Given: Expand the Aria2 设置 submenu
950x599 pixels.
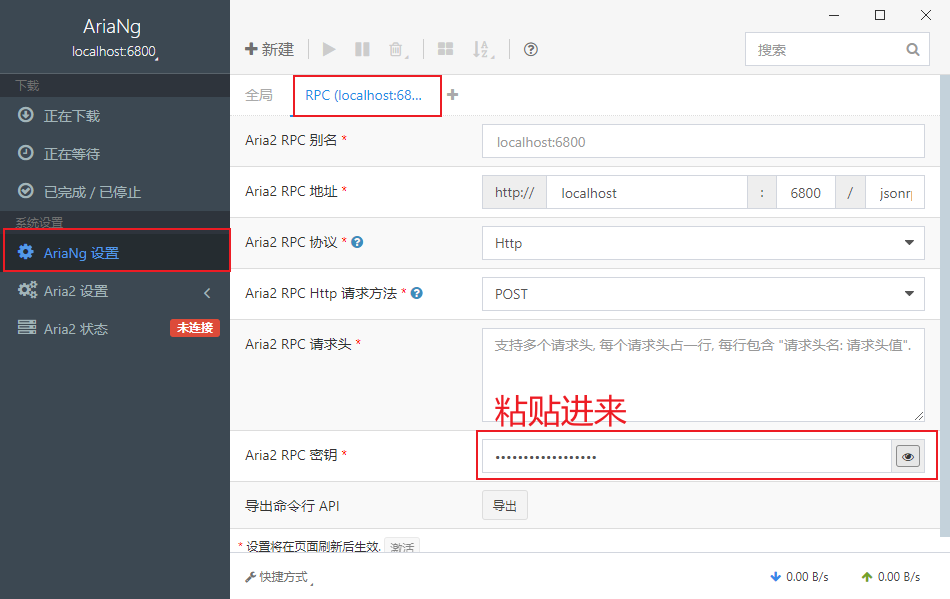Looking at the screenshot, I should click(x=115, y=291).
